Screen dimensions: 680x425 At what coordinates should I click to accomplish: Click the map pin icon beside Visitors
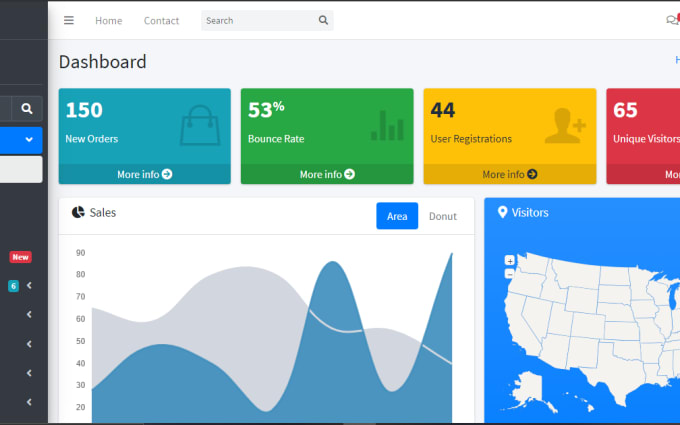(502, 212)
